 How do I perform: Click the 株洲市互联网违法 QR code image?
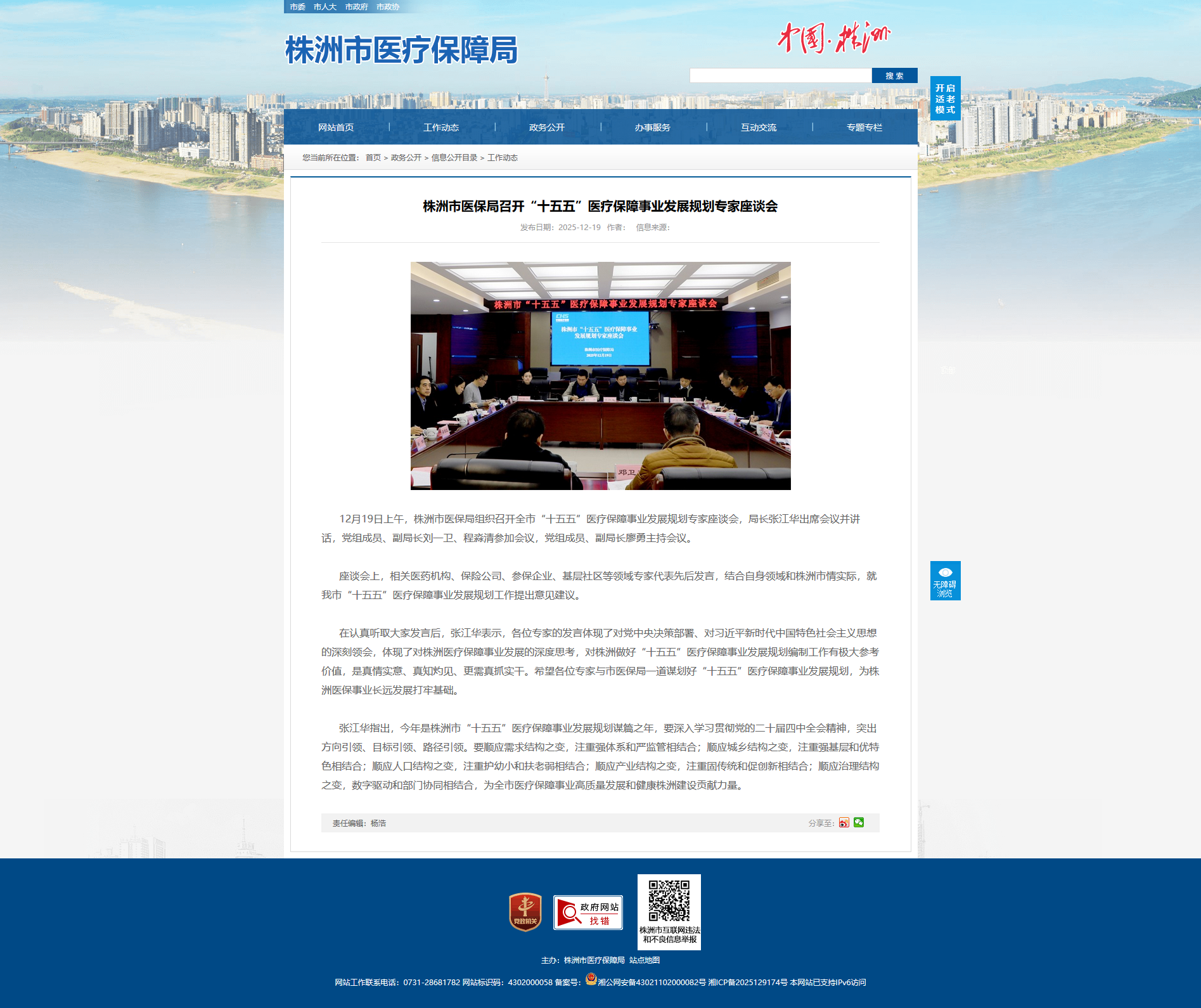coord(669,901)
